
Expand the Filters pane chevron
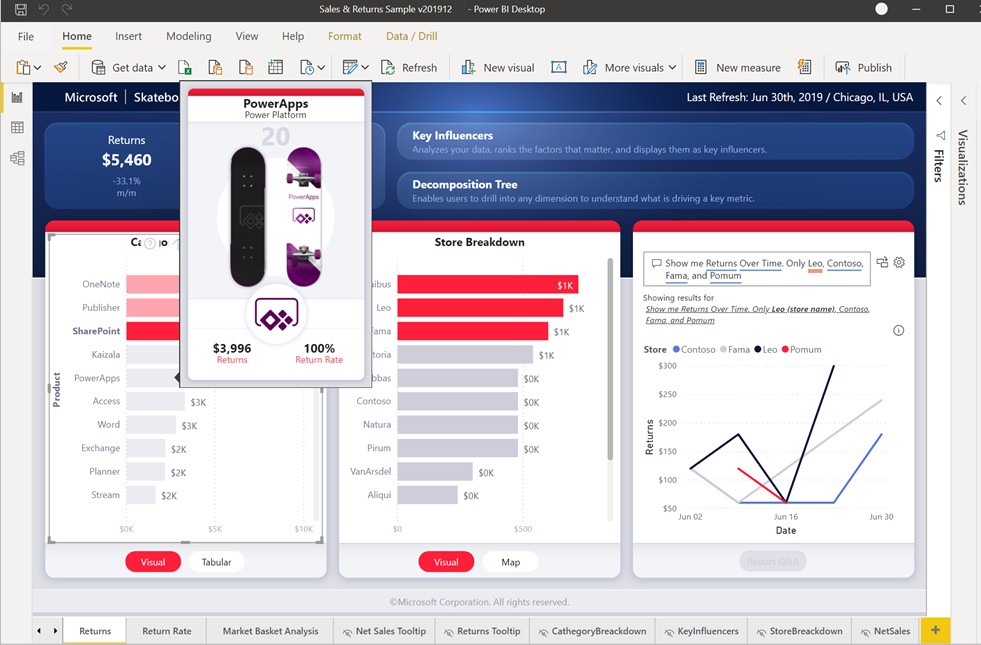(x=939, y=100)
